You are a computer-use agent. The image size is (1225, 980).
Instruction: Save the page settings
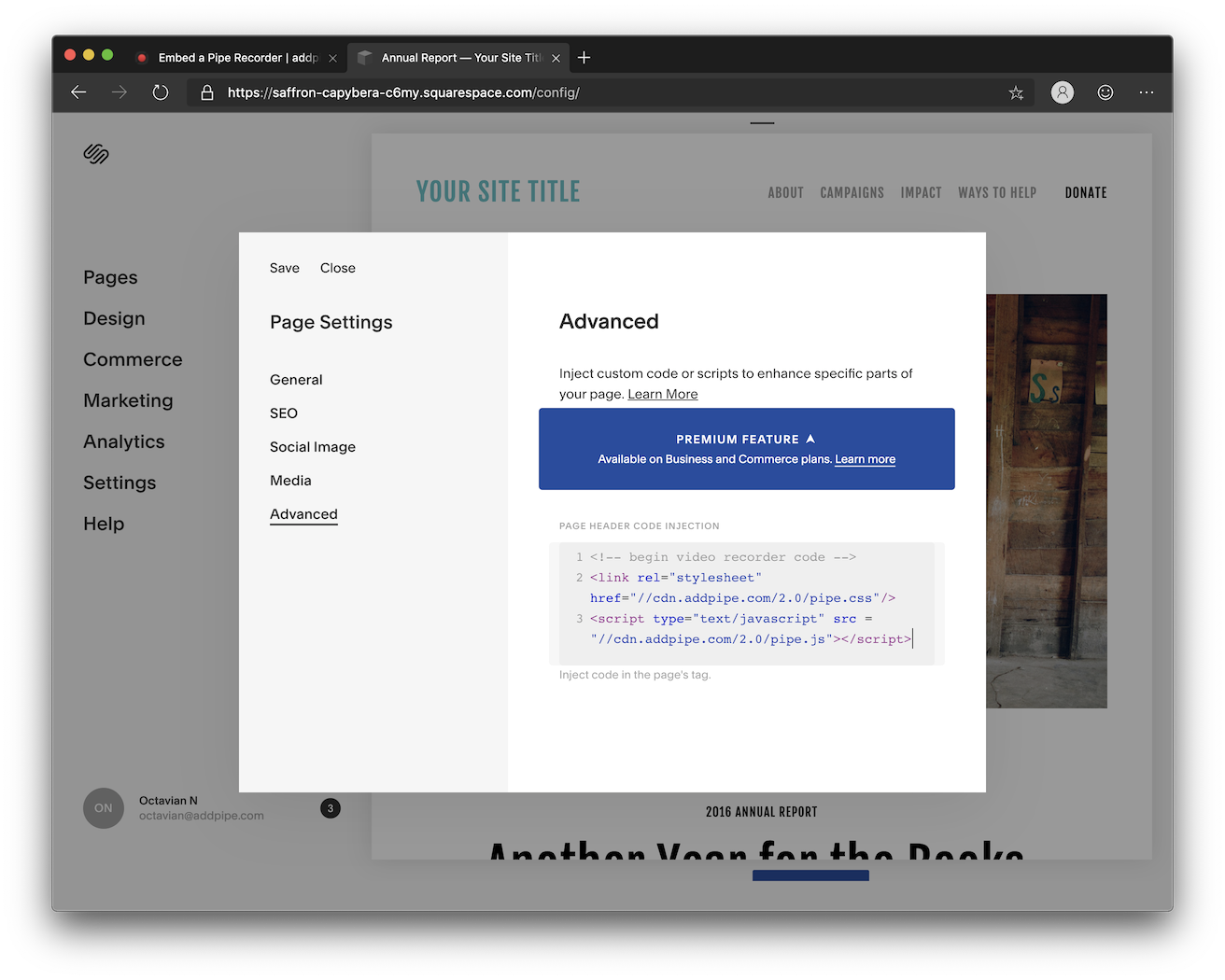(284, 268)
